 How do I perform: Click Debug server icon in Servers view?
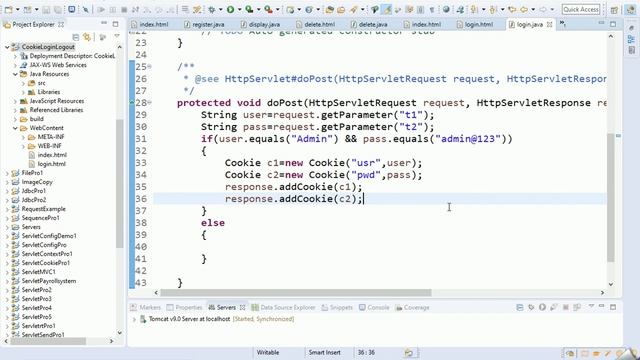[x=531, y=307]
